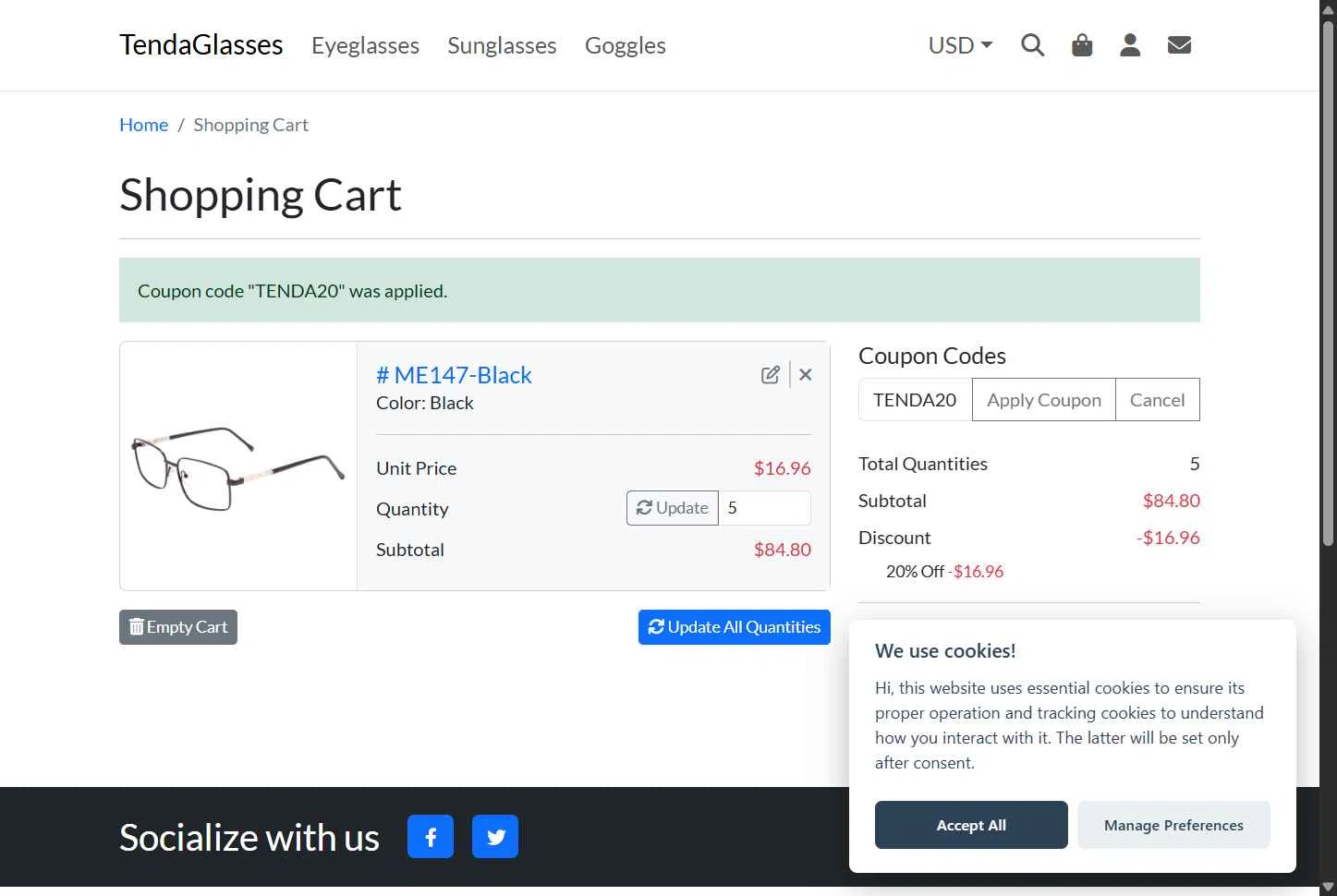Click the 'Socialize with us' heading
The width and height of the screenshot is (1337, 896).
point(249,838)
